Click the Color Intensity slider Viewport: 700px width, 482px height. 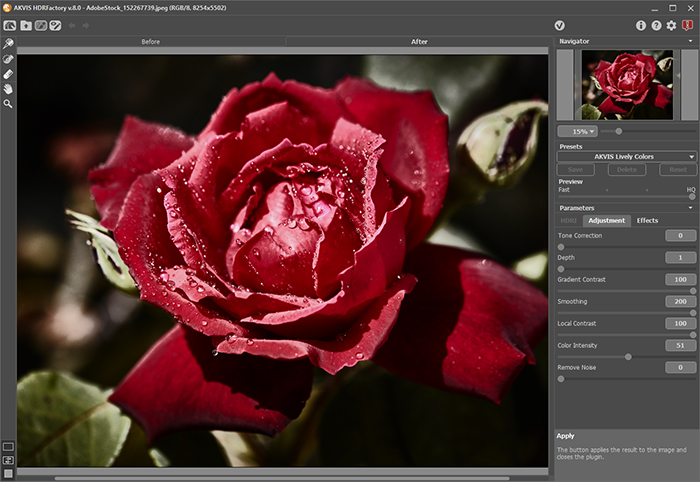[626, 356]
